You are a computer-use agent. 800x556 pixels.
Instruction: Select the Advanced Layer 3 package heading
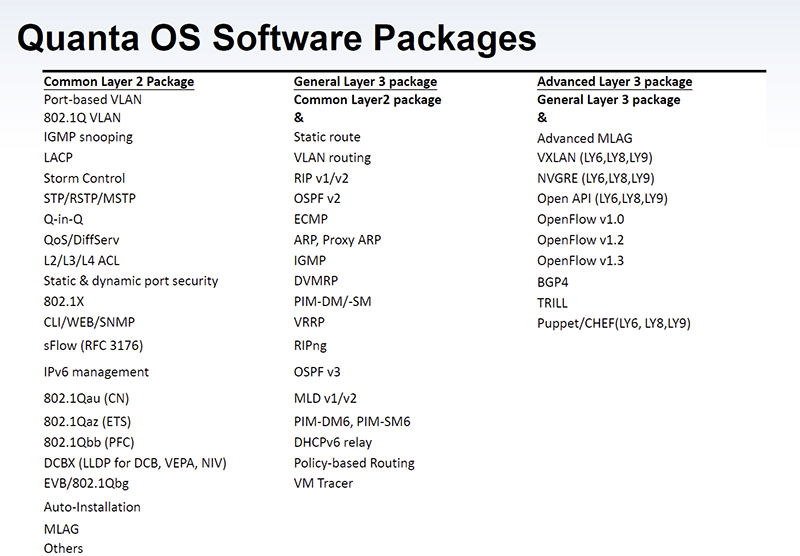(614, 82)
